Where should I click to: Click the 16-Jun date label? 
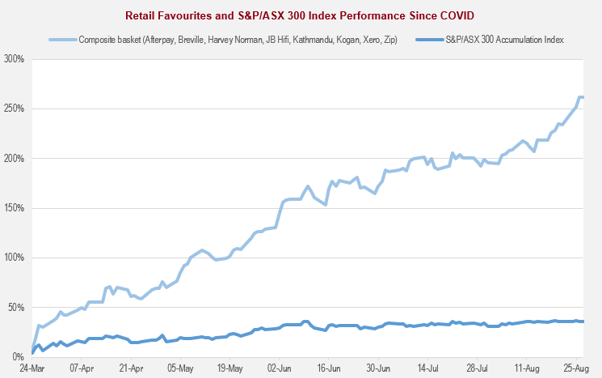tap(329, 368)
